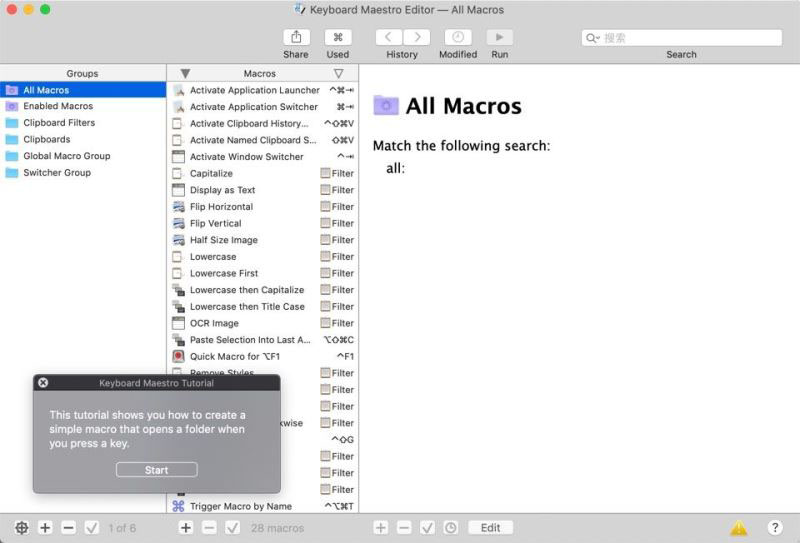This screenshot has height=543, width=800.
Task: Select Activate Window Switcher macro
Action: tap(263, 157)
